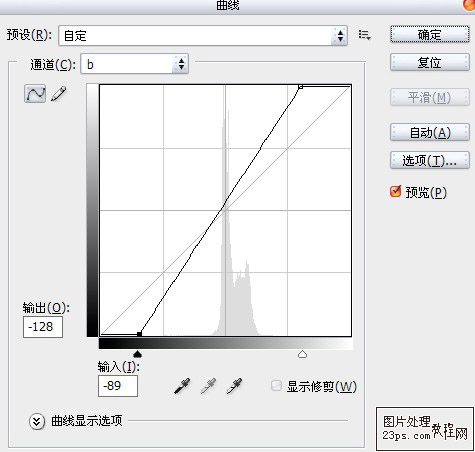Click the 自动(A) auto button

[x=430, y=133]
